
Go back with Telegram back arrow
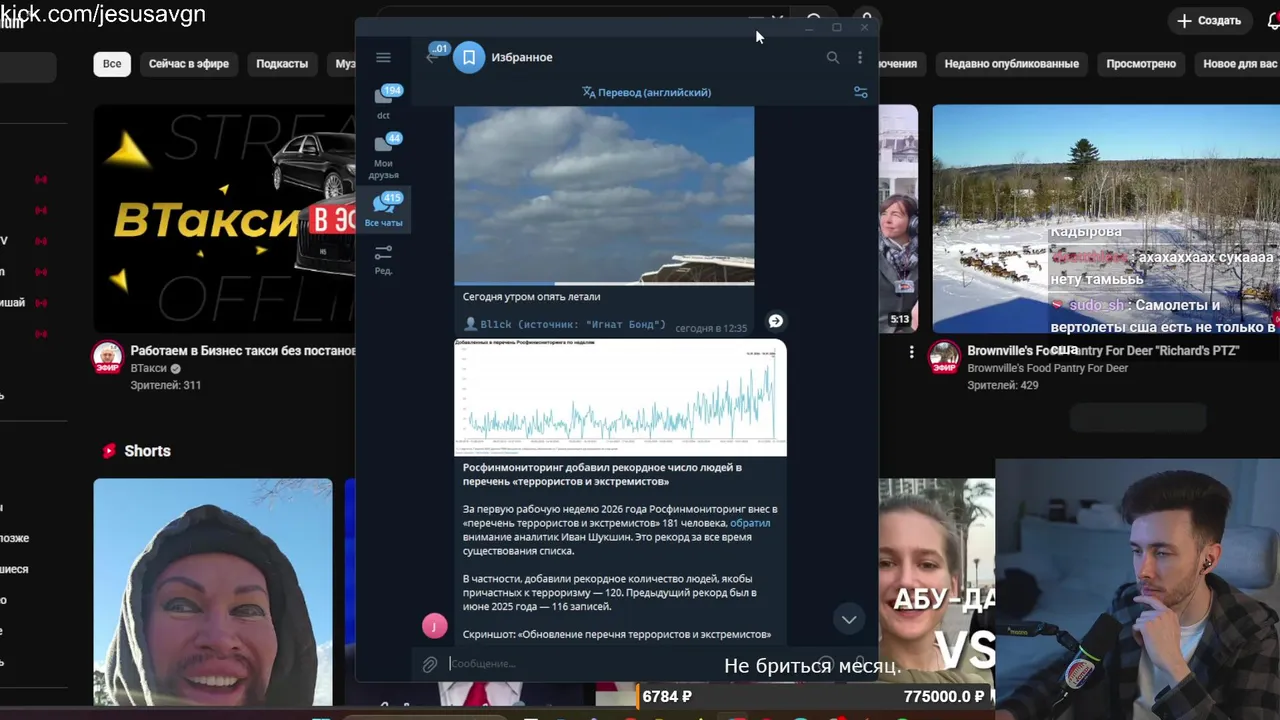pyautogui.click(x=432, y=57)
